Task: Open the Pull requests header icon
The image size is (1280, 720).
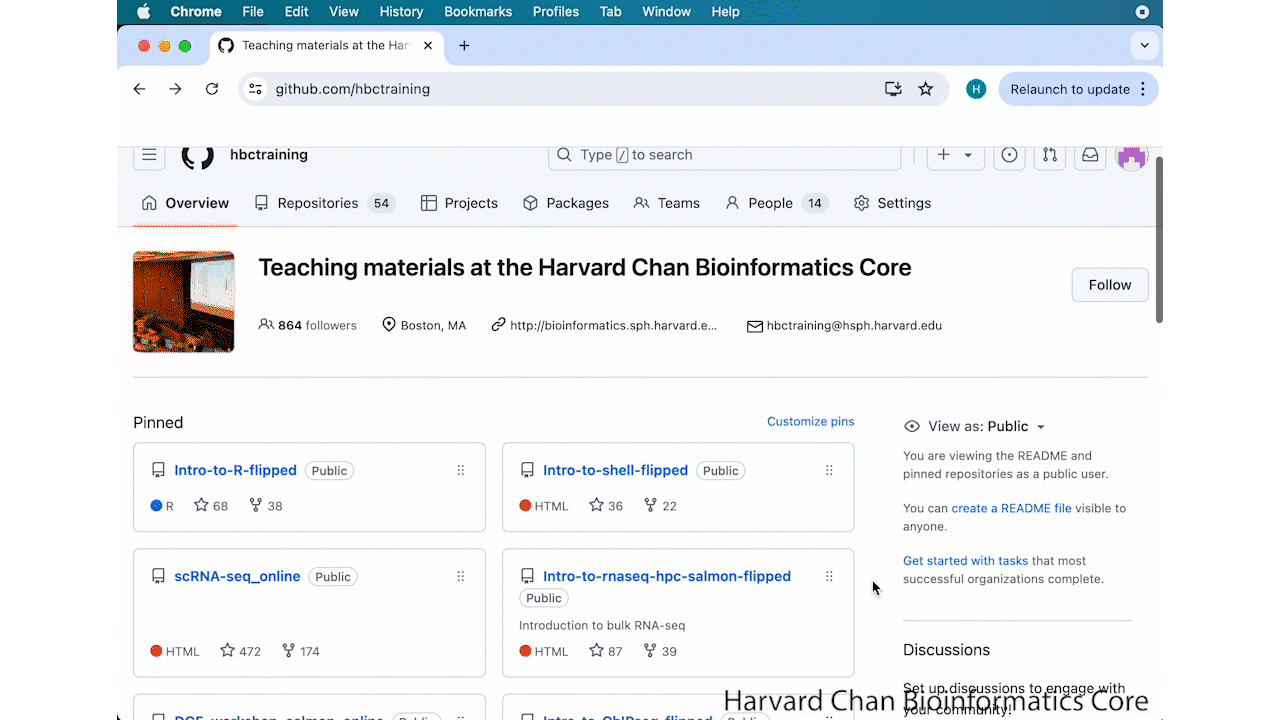Action: coord(1049,155)
